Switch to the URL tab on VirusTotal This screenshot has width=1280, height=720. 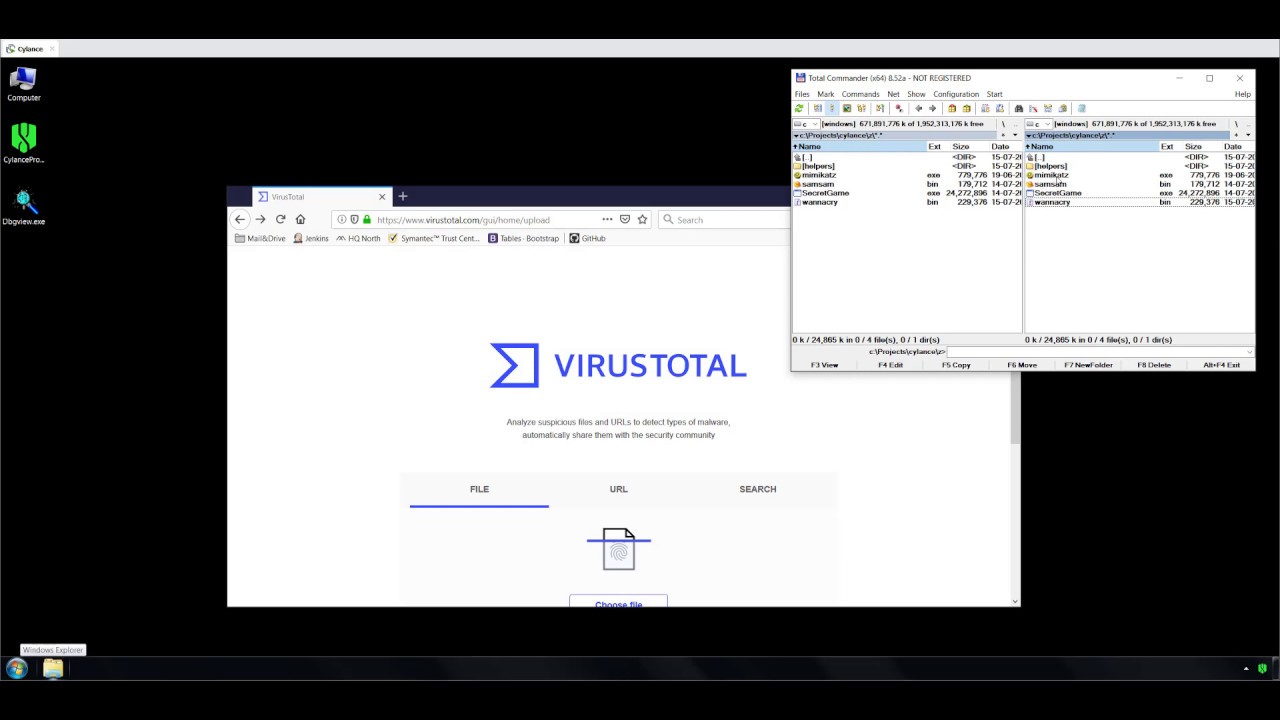click(x=618, y=489)
